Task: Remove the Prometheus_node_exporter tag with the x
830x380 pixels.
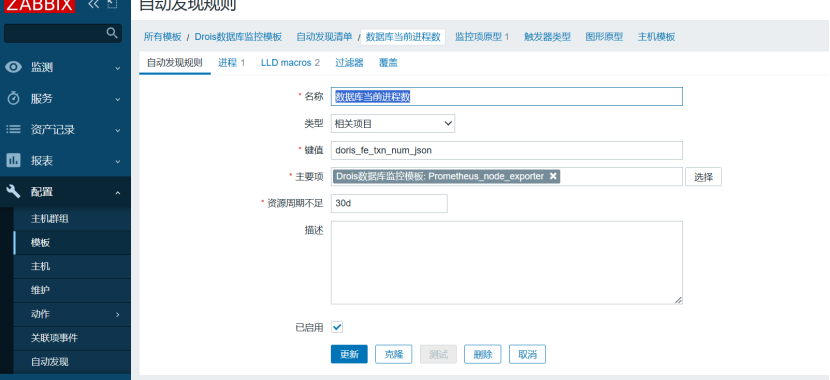Action: coord(553,176)
